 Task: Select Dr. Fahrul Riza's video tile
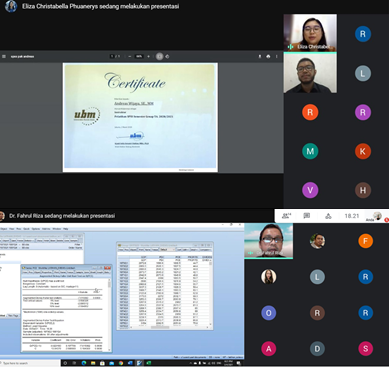click(269, 241)
